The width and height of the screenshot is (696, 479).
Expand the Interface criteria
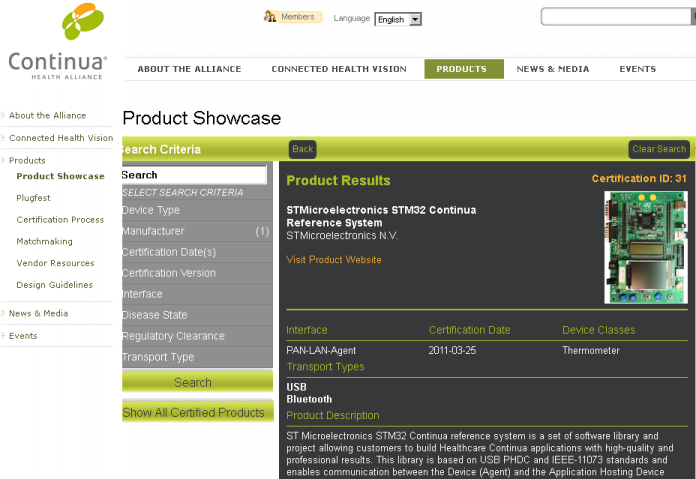coord(197,294)
